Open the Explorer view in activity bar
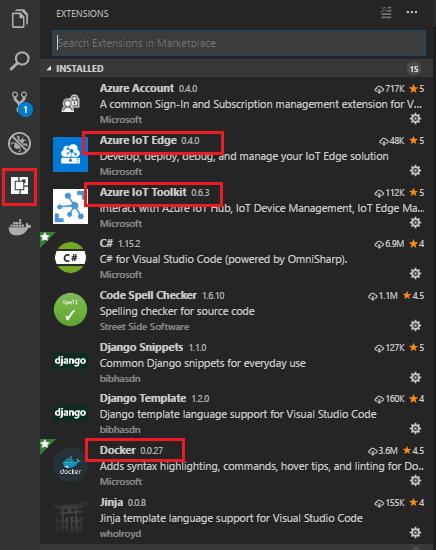Viewport: 436px width, 550px height. coord(20,18)
